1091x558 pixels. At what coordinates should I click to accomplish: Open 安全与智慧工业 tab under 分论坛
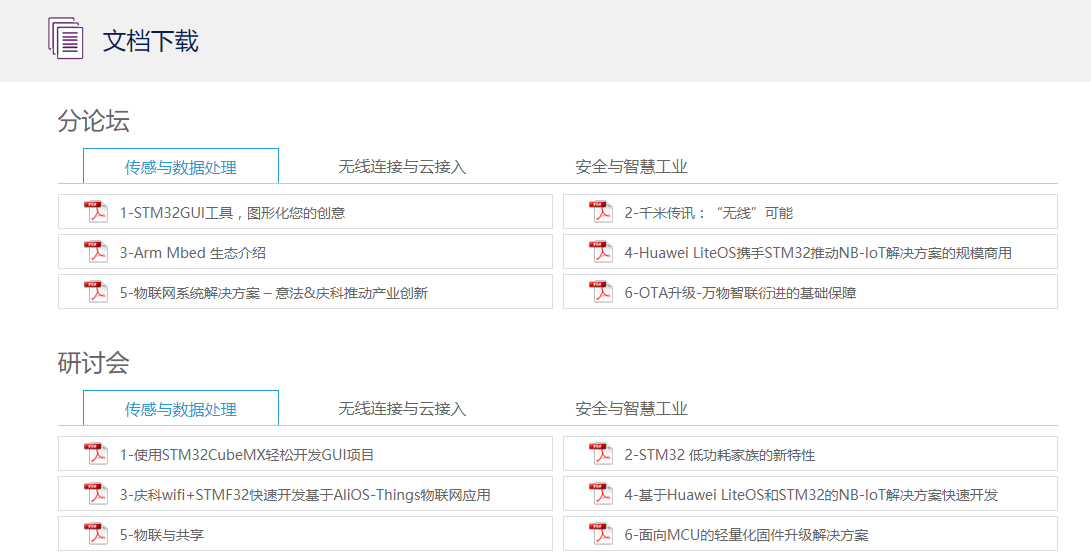(x=631, y=167)
